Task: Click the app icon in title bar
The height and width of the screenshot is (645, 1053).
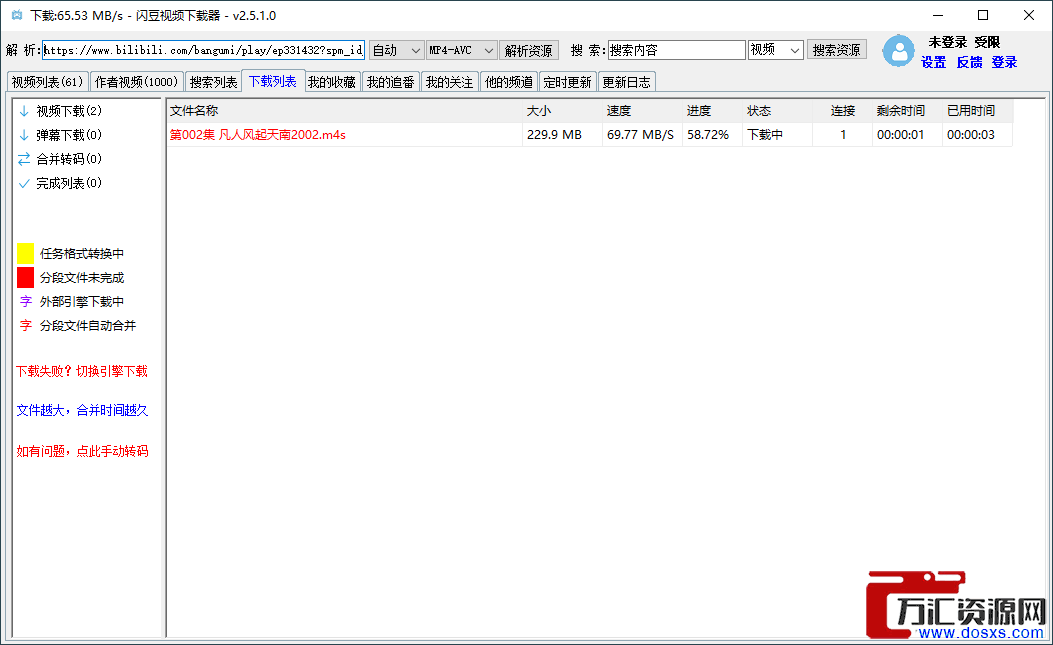Action: [17, 15]
